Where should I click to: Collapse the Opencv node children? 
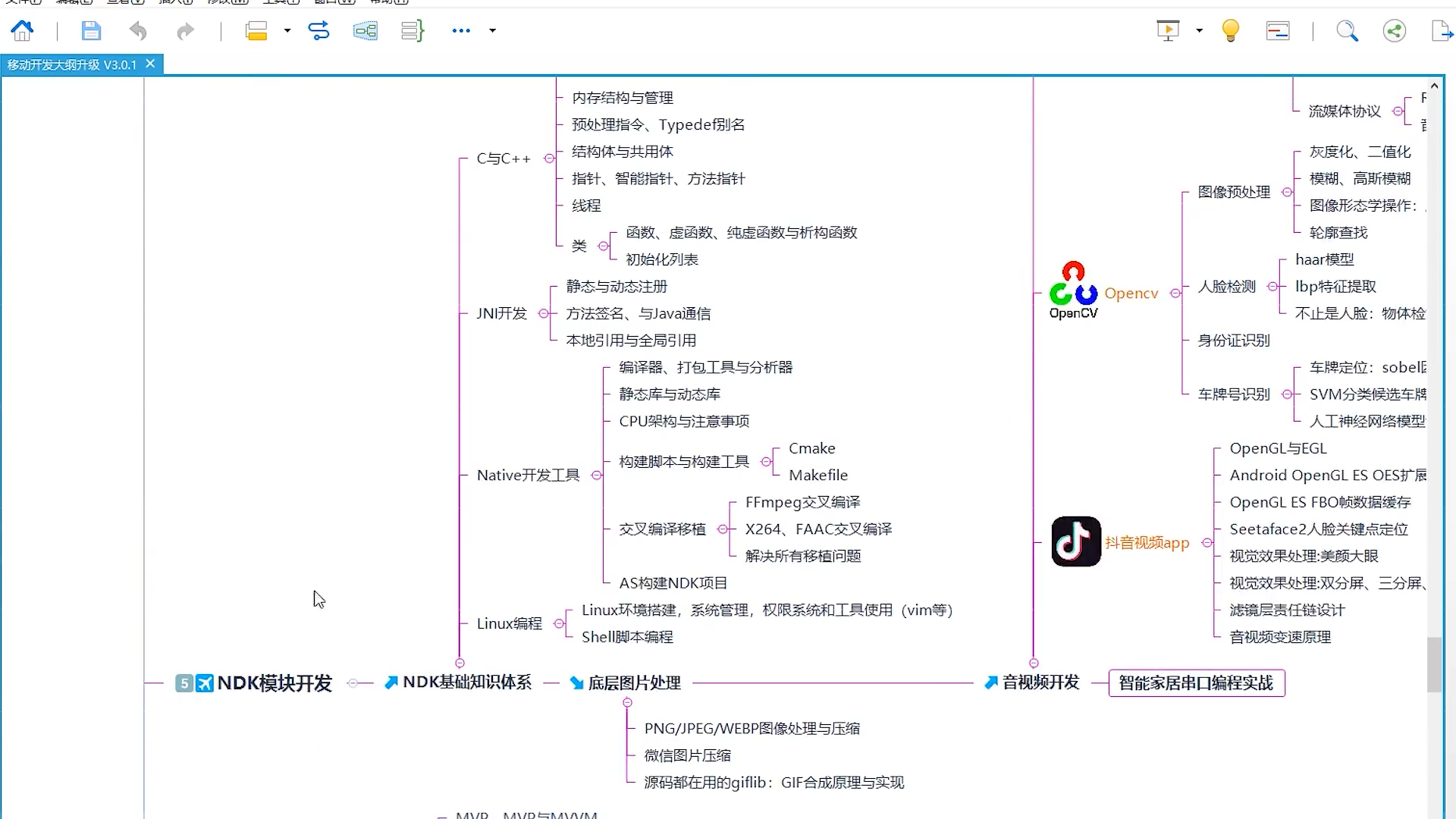[x=1175, y=293]
